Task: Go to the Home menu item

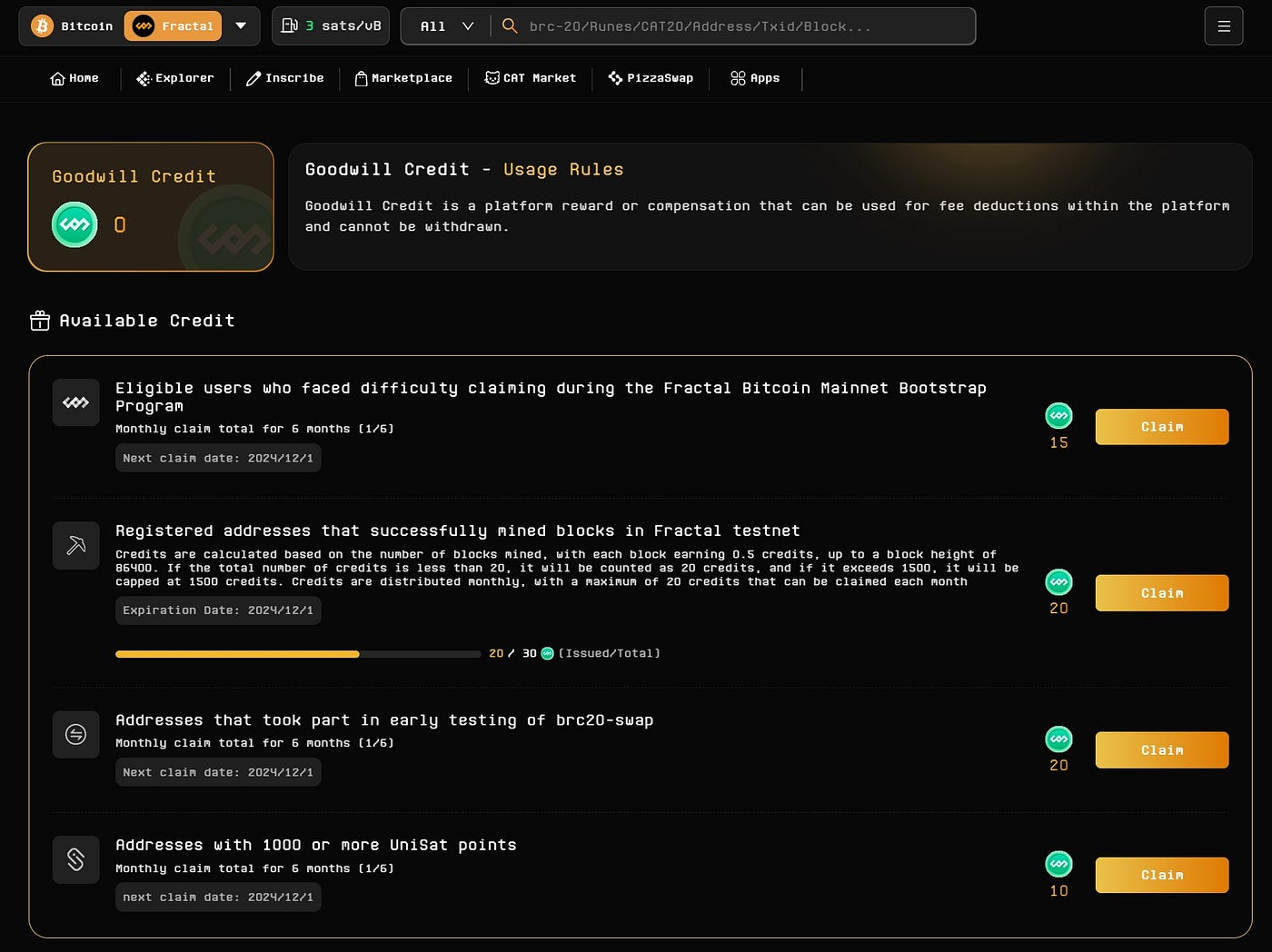Action: pos(75,78)
